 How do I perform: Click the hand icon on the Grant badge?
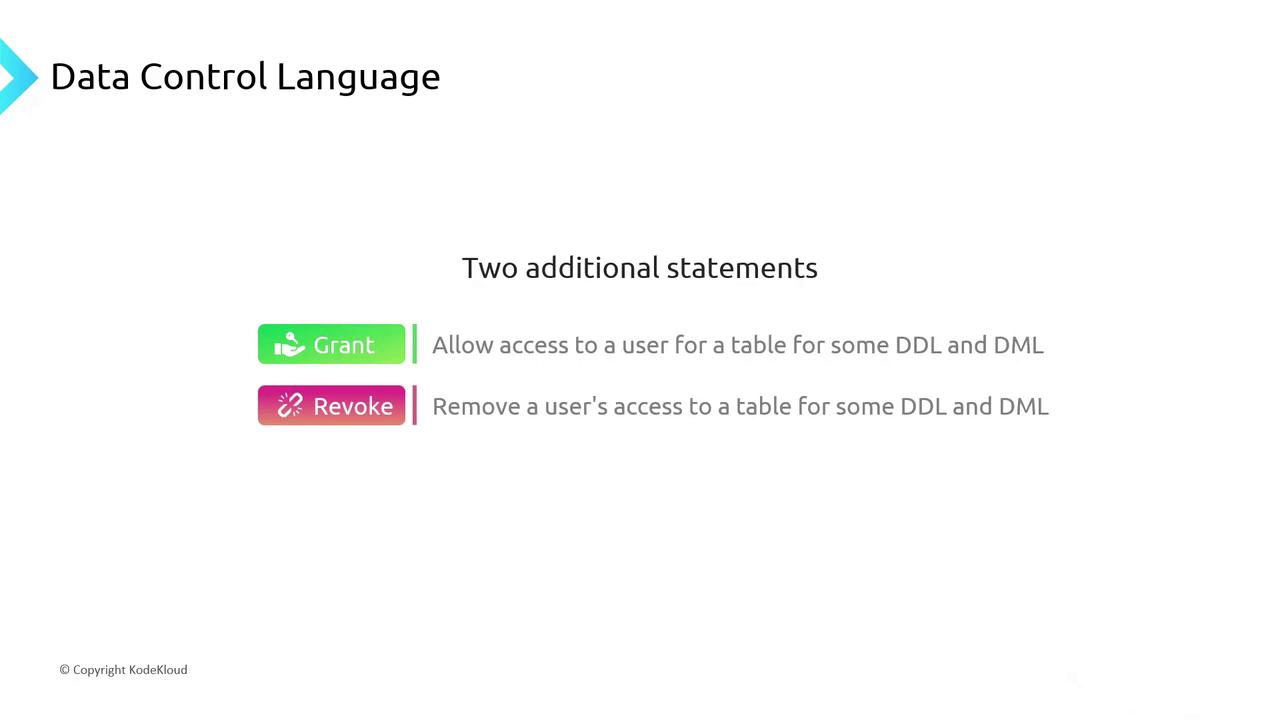[x=289, y=345]
